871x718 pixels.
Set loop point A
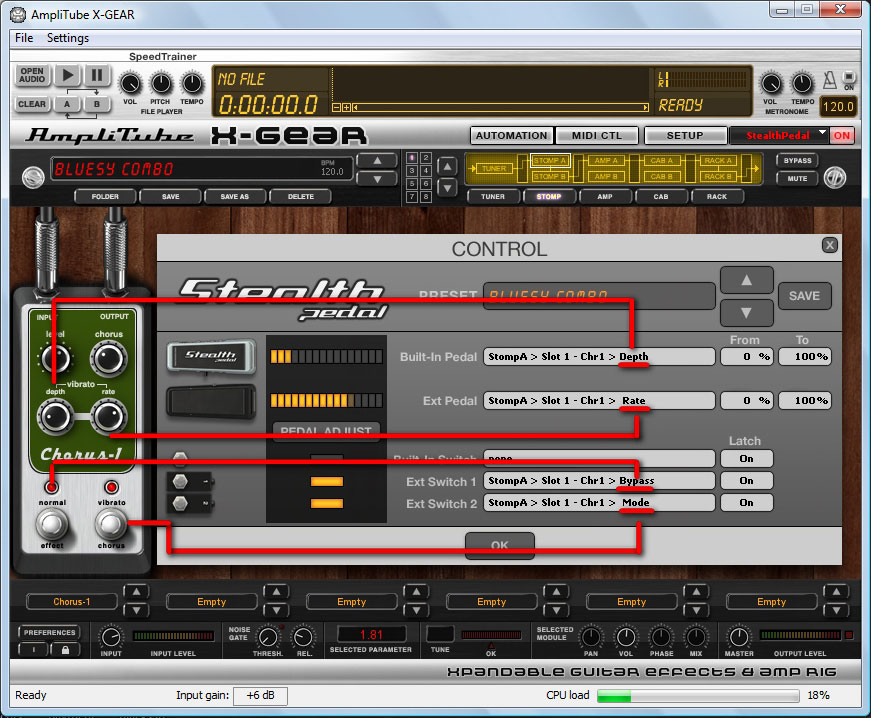(x=67, y=104)
